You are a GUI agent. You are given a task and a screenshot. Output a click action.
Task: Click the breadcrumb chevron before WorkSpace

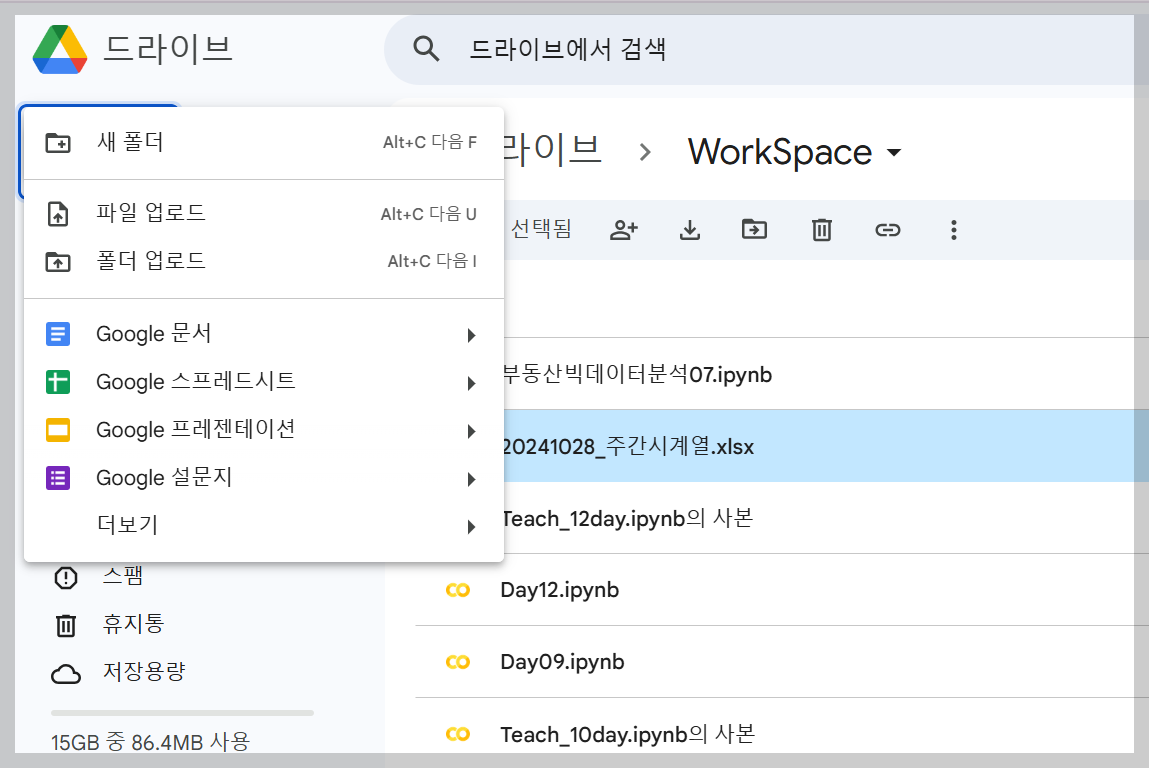click(645, 152)
